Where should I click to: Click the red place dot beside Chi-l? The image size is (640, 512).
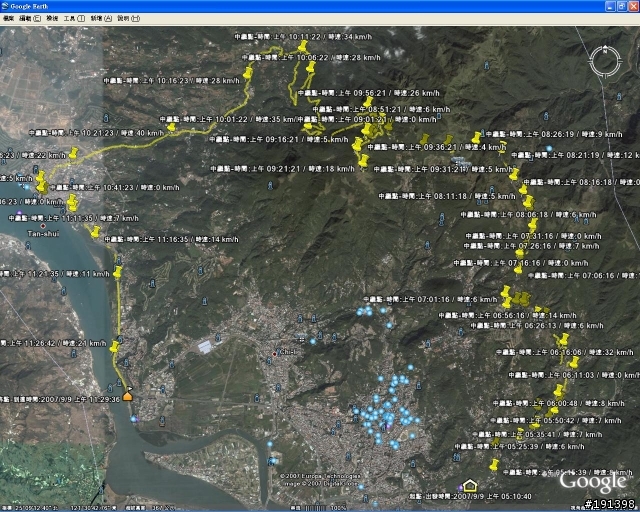click(x=275, y=354)
